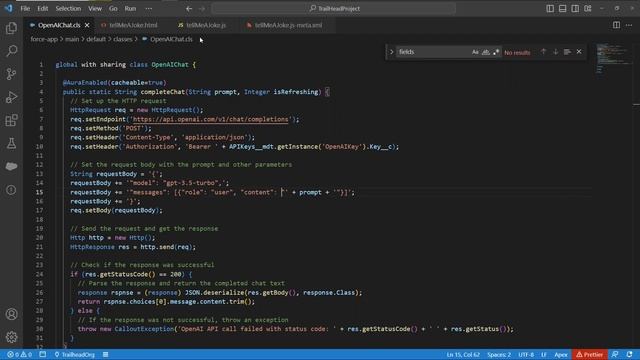Open Run and Debug view
The image size is (640, 360).
(11, 97)
